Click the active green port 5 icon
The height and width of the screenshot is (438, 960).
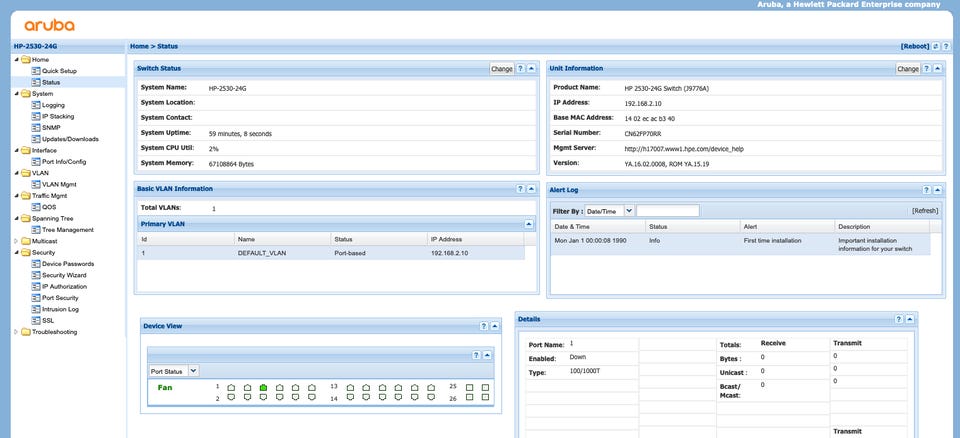[263, 386]
